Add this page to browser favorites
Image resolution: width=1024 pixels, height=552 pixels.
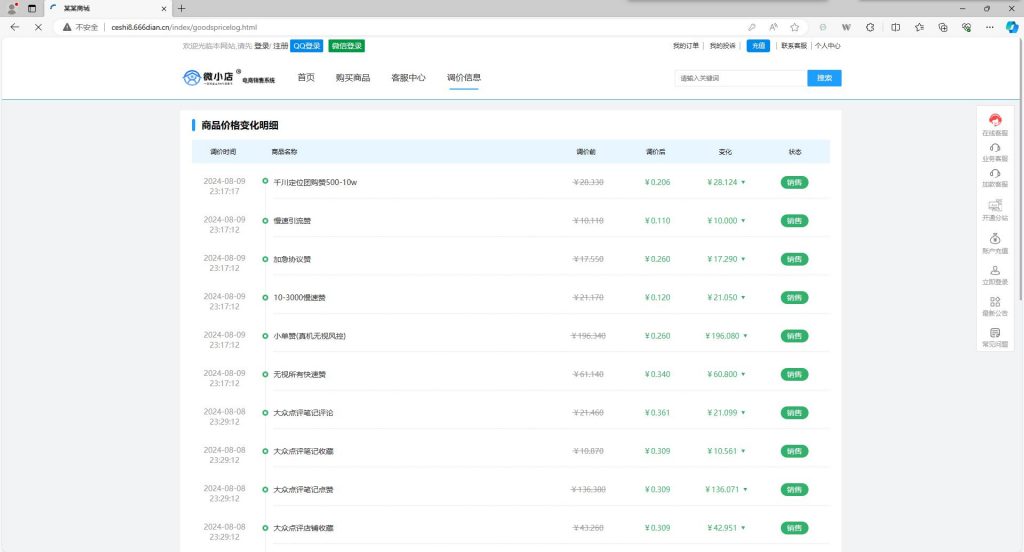[x=794, y=27]
